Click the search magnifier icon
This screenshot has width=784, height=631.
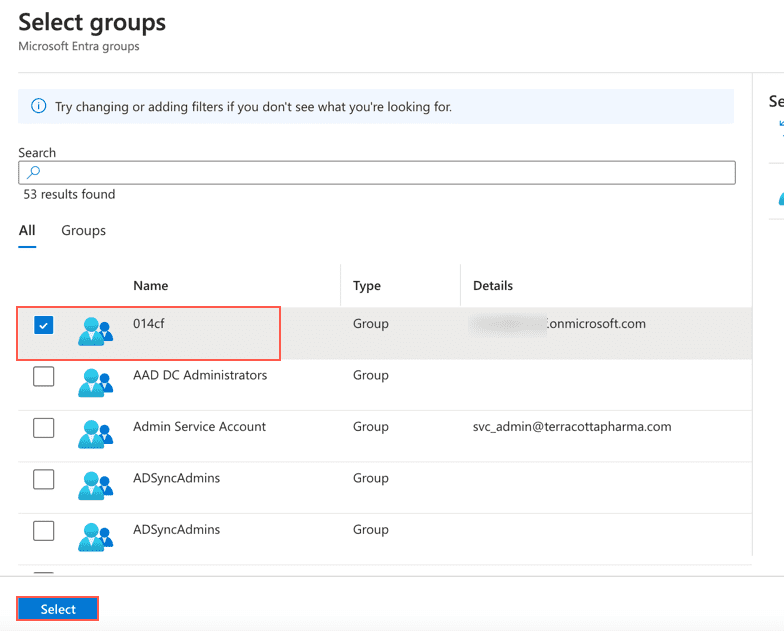[33, 172]
